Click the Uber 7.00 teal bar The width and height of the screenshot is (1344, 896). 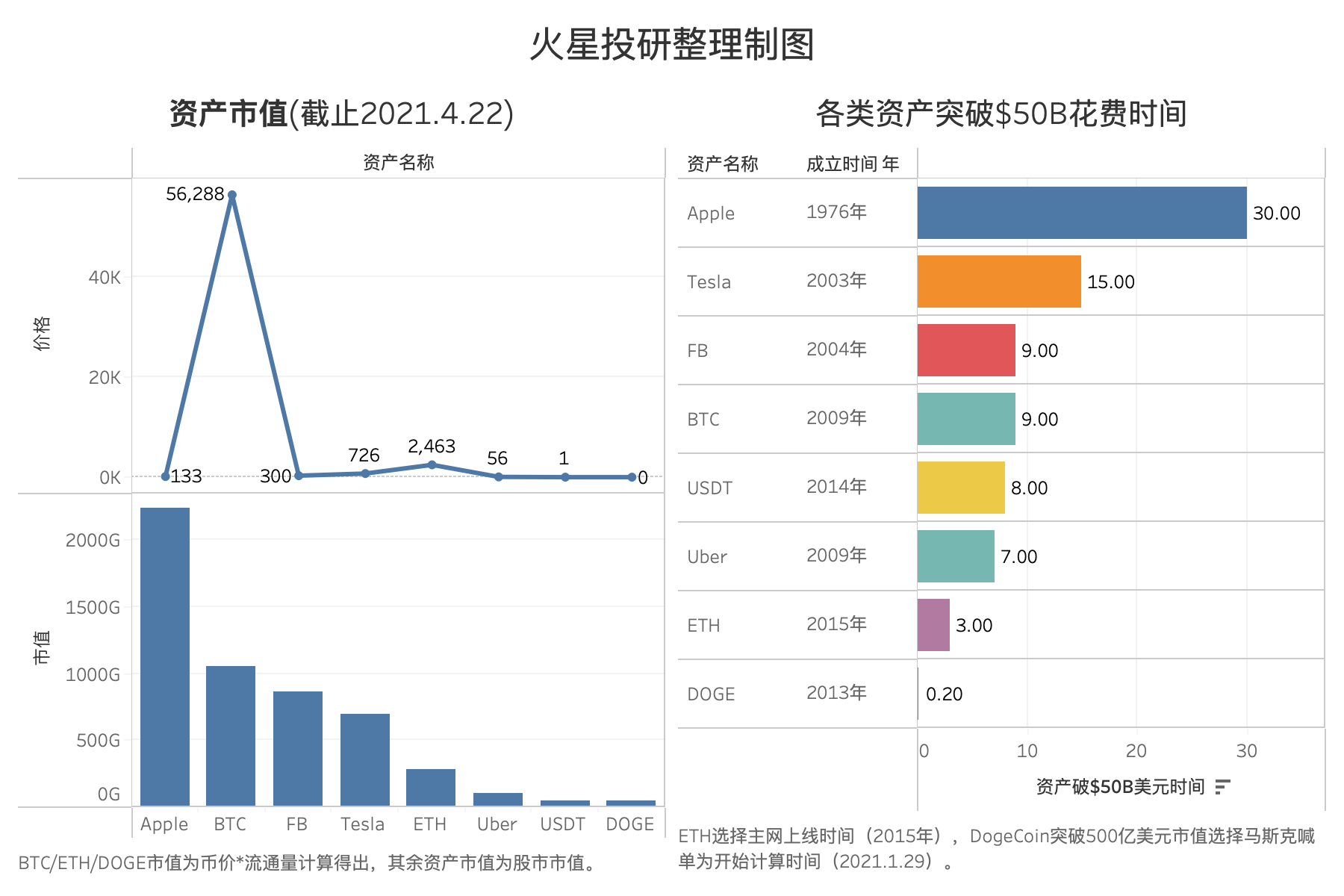coord(956,556)
